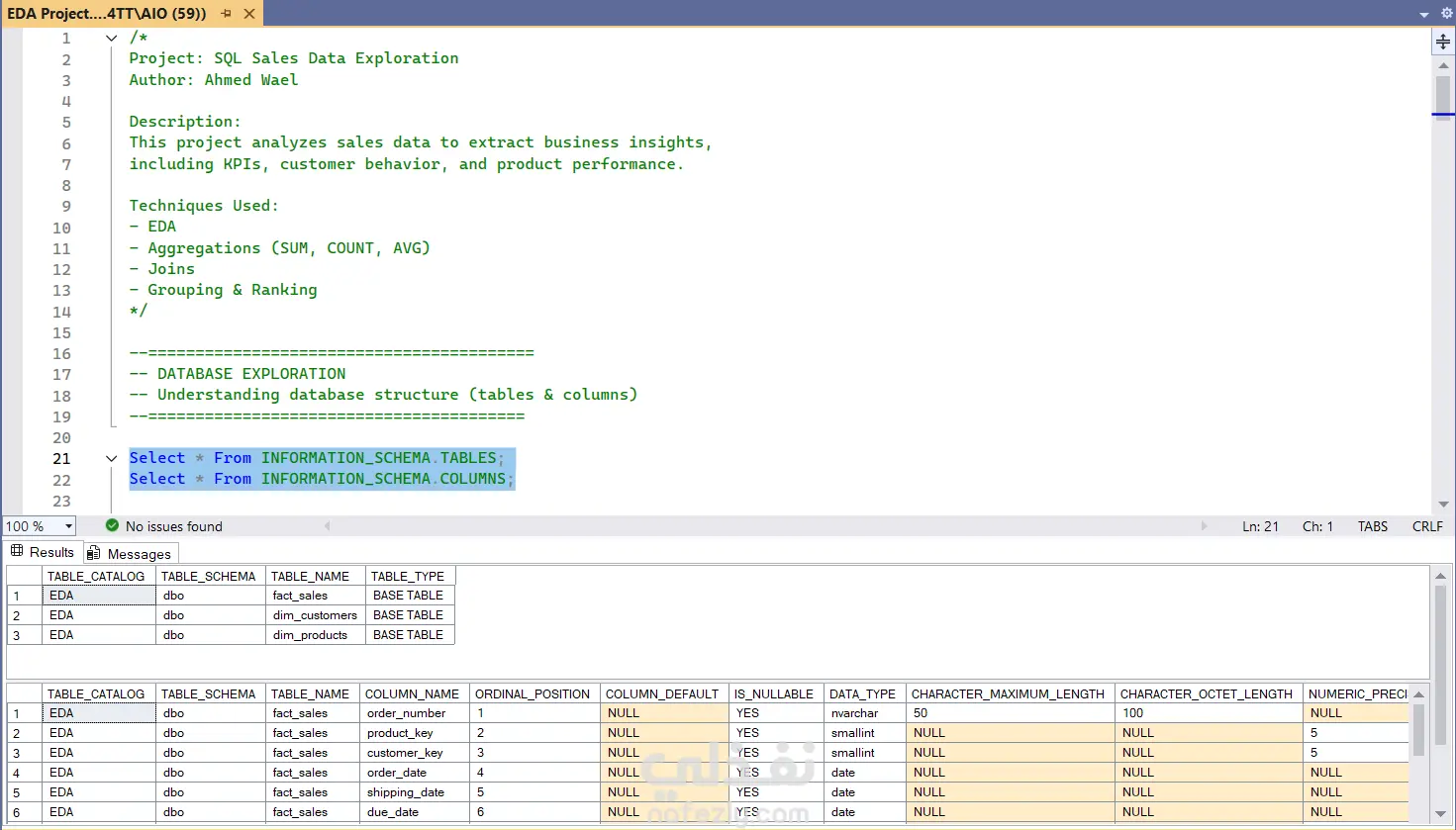Screen dimensions: 1456x830
Task: Click the COLUMN_NAME column header
Action: pyautogui.click(x=413, y=693)
